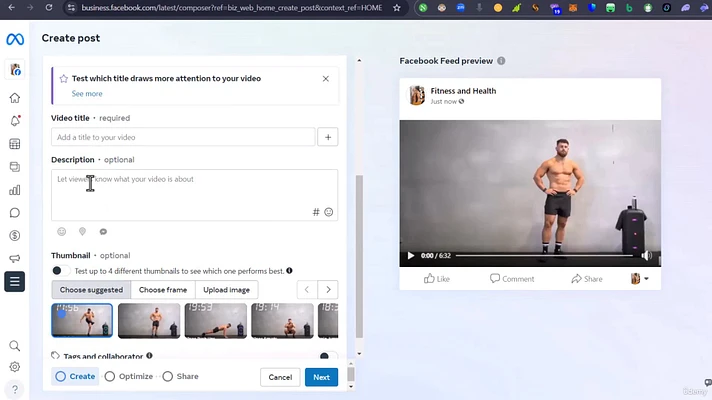The image size is (712, 400).
Task: Show next suggested thumbnails with right arrow
Action: click(x=328, y=290)
